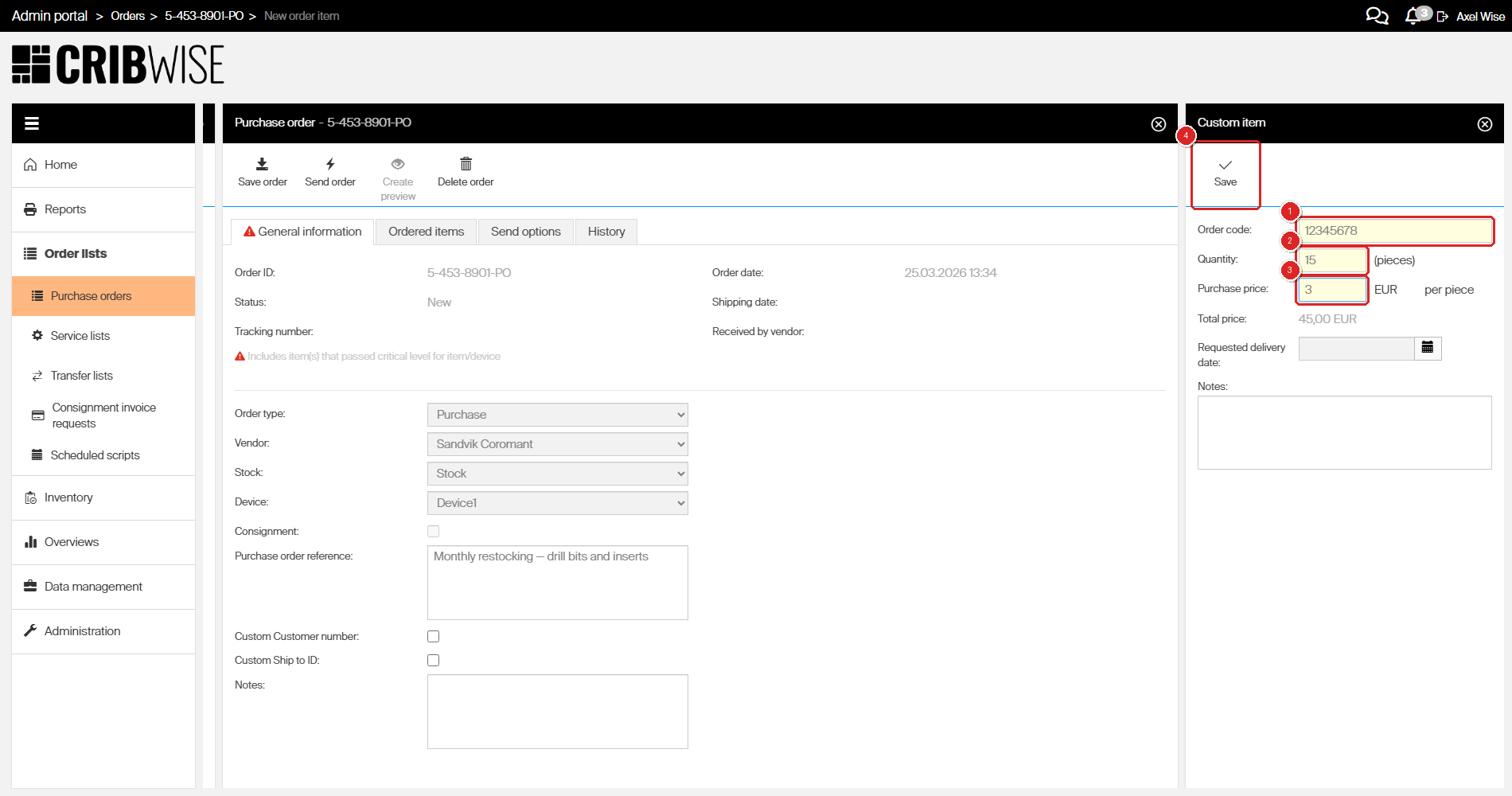This screenshot has width=1512, height=796.
Task: Toggle the Consignment checkbox
Action: click(434, 532)
